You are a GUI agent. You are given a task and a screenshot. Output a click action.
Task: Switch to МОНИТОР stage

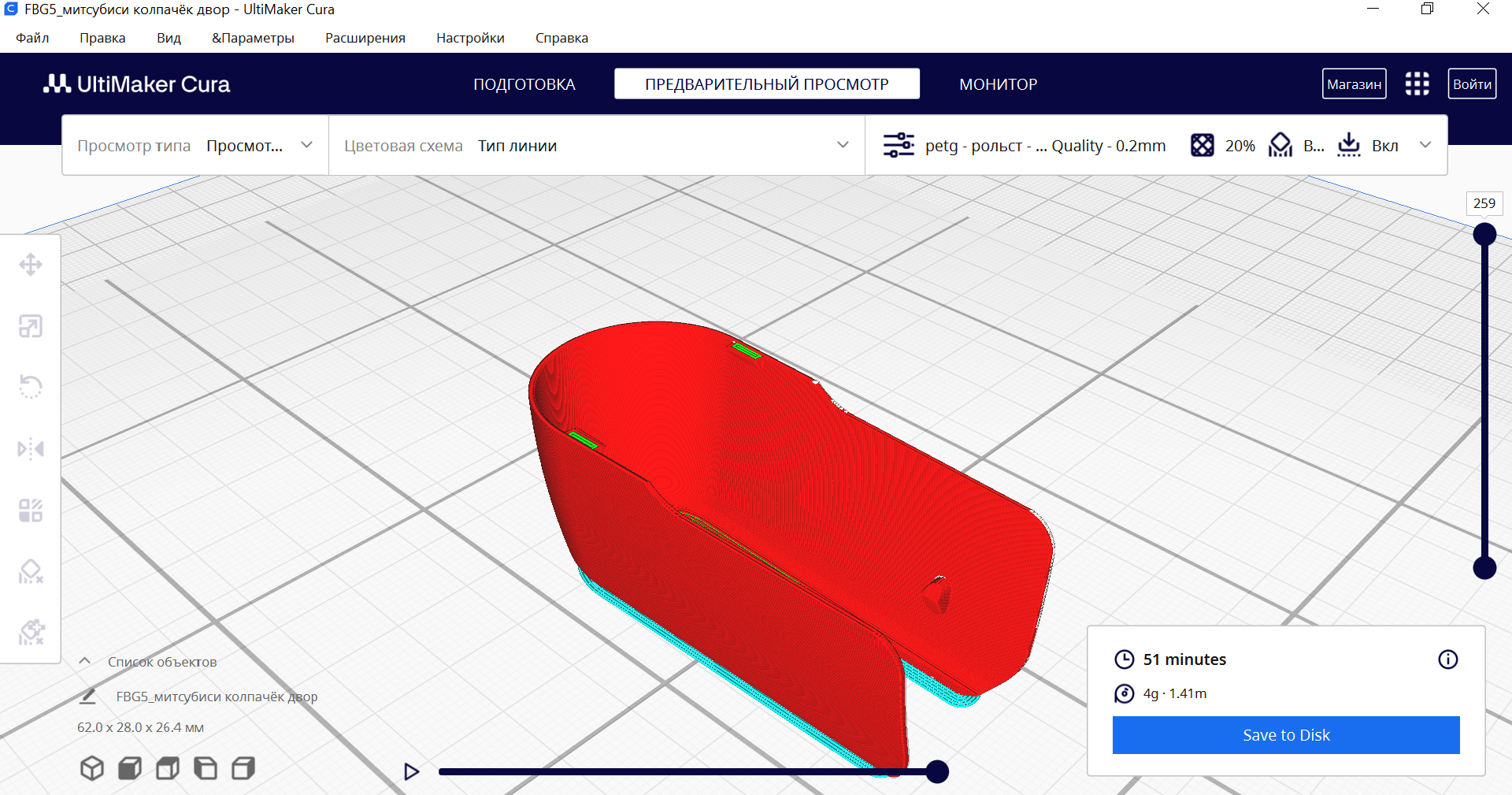click(x=999, y=84)
